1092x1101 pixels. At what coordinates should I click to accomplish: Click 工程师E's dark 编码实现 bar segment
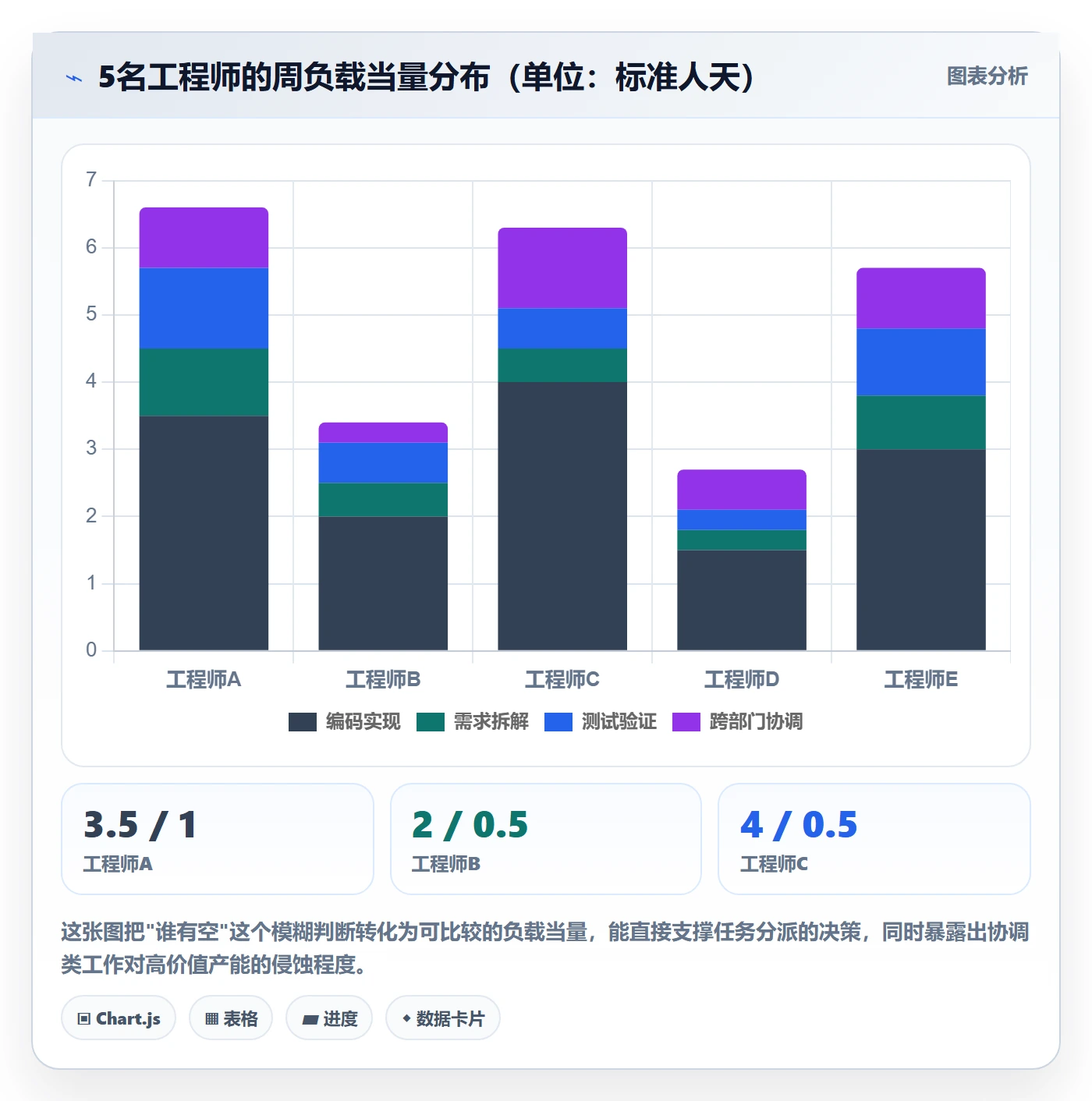[x=921, y=550]
